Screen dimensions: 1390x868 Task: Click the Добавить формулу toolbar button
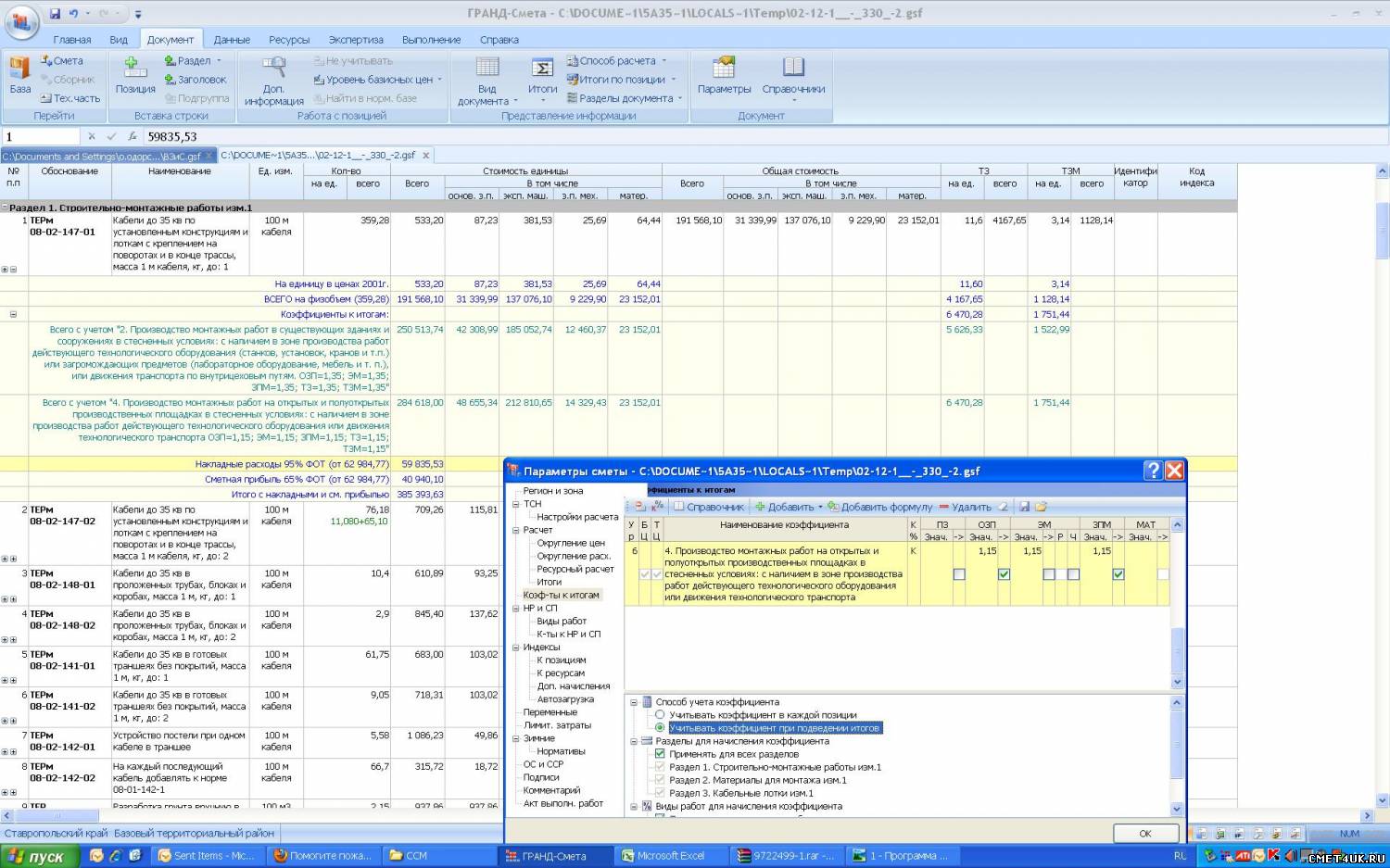(880, 507)
